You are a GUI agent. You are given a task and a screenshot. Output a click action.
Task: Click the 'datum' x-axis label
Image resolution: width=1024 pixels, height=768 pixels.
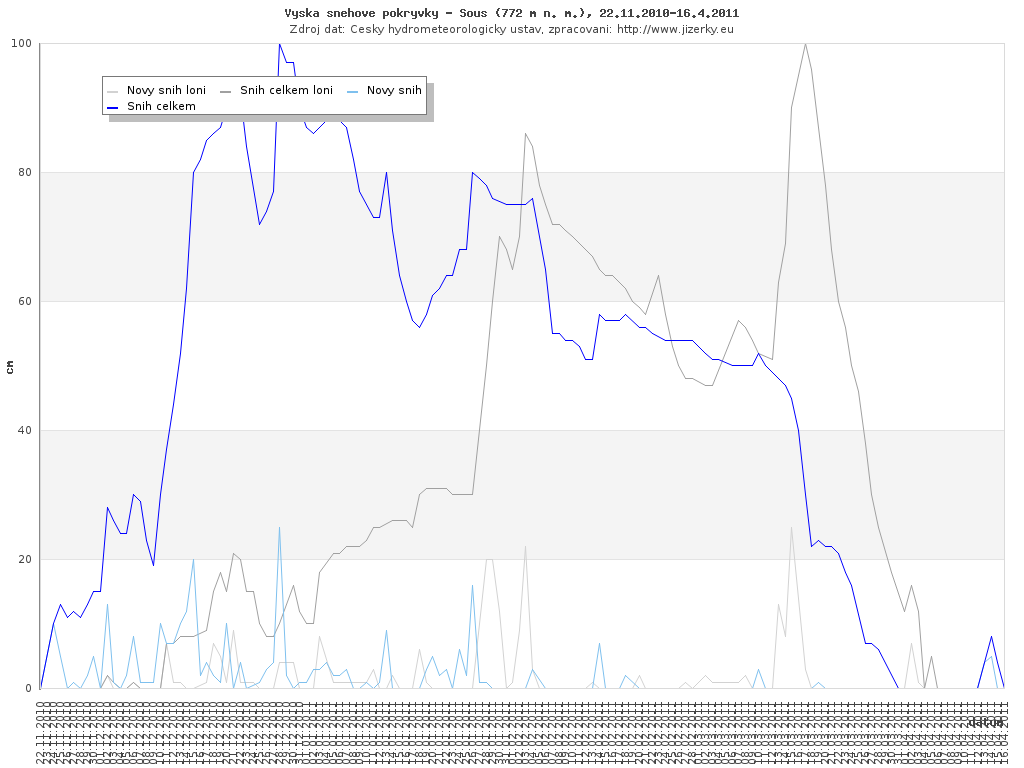pyautogui.click(x=985, y=722)
